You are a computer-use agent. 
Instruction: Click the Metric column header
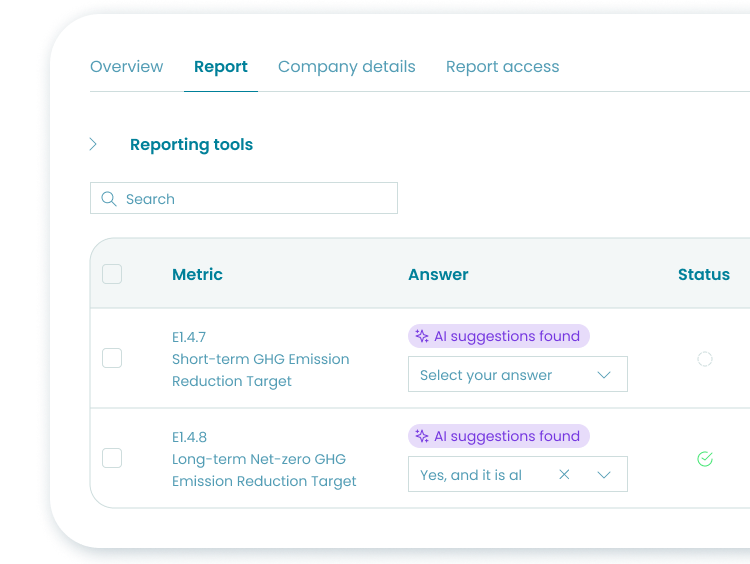pos(197,274)
